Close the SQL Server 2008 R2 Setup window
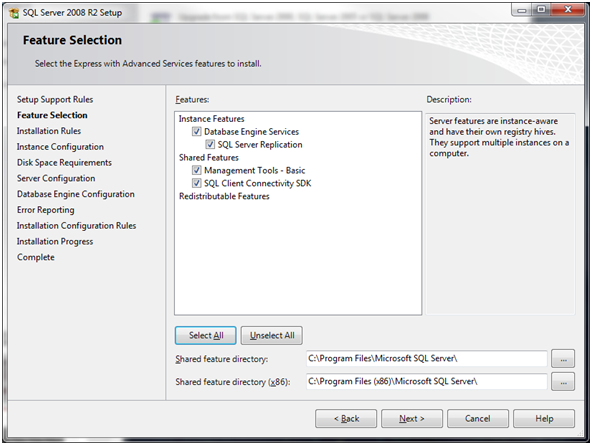The width and height of the screenshot is (592, 445). coord(567,10)
